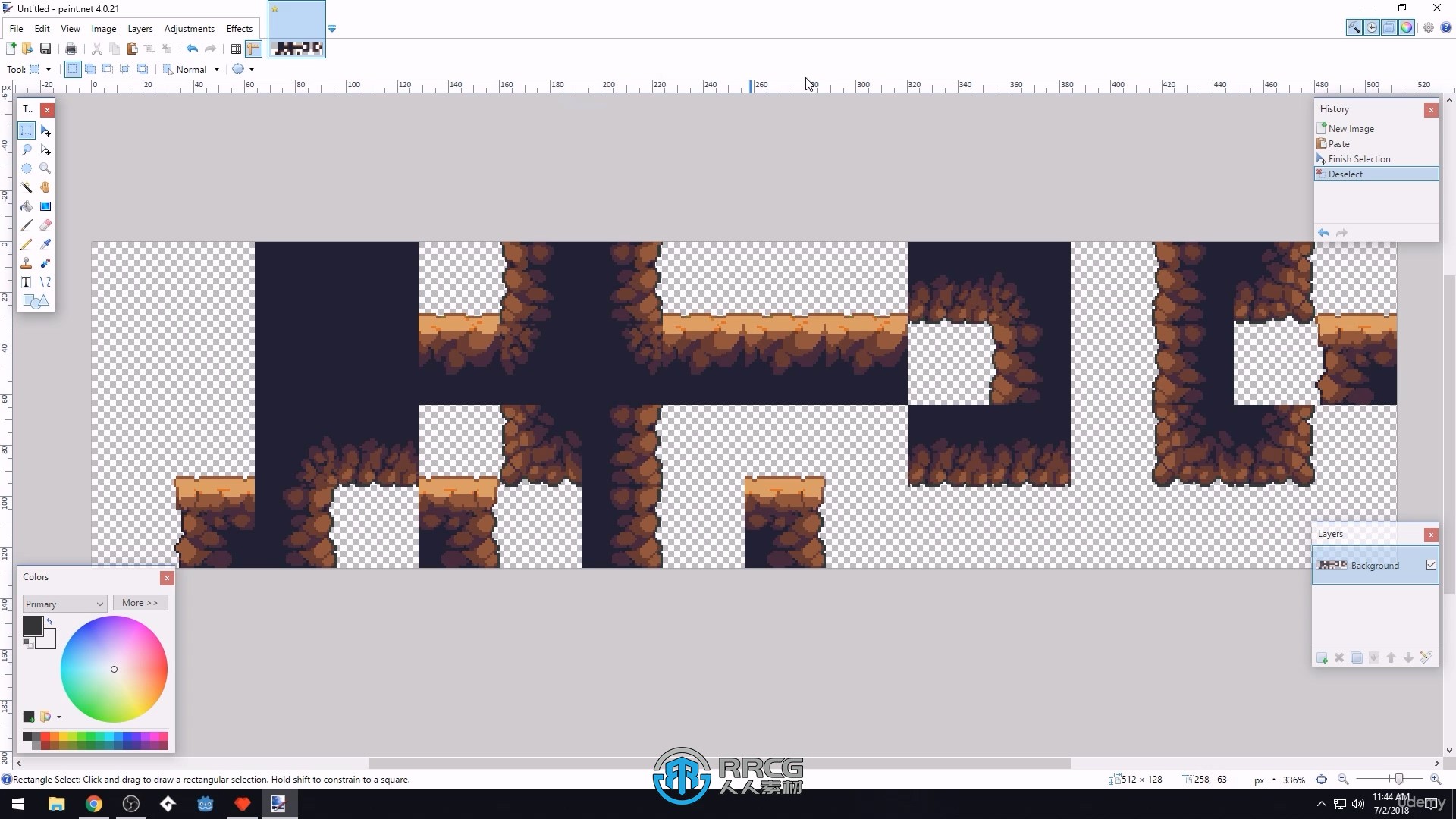
Task: Select the Paint Bucket tool
Action: point(27,206)
